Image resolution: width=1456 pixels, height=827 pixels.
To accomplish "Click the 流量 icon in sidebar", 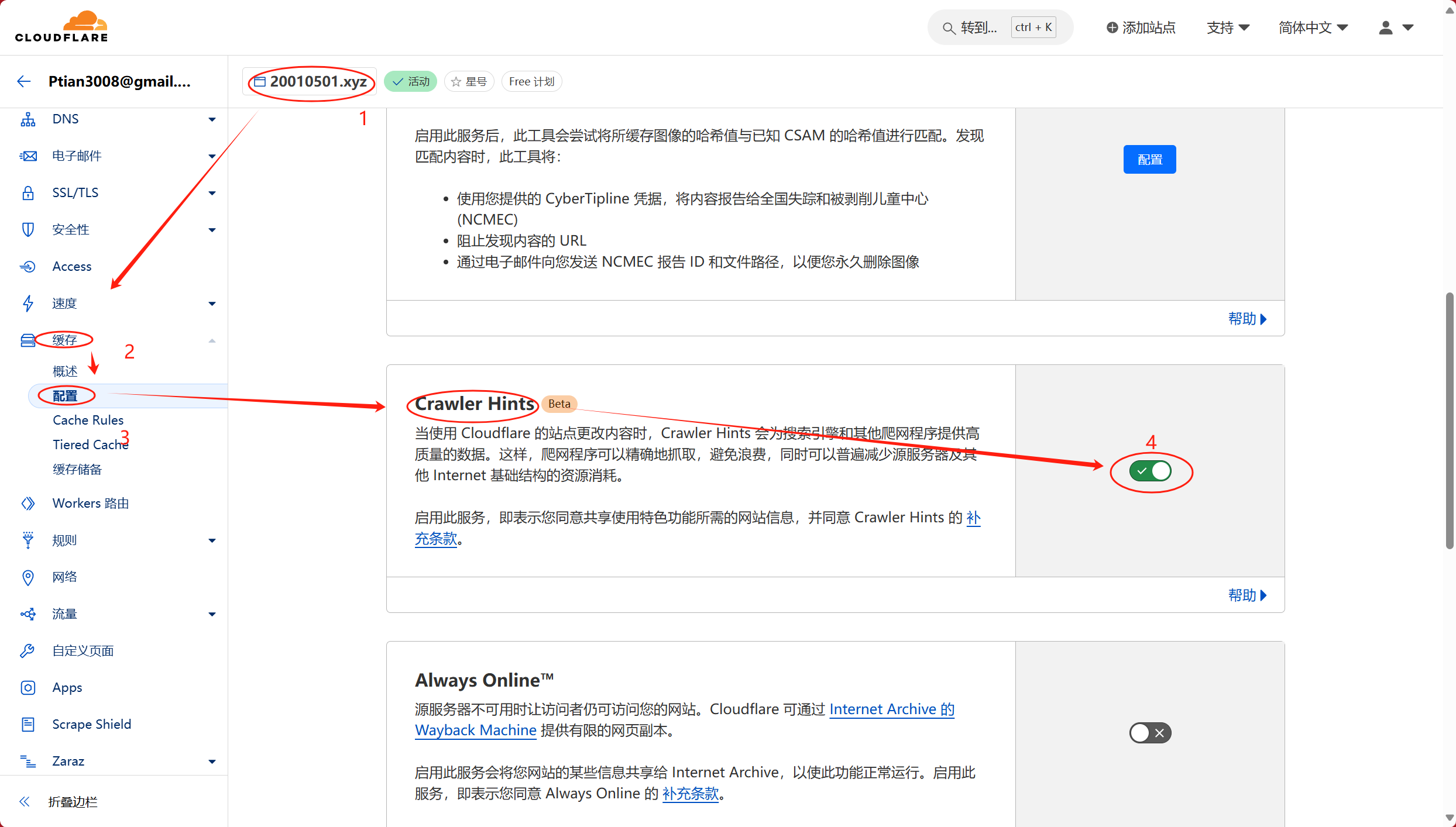I will (27, 614).
